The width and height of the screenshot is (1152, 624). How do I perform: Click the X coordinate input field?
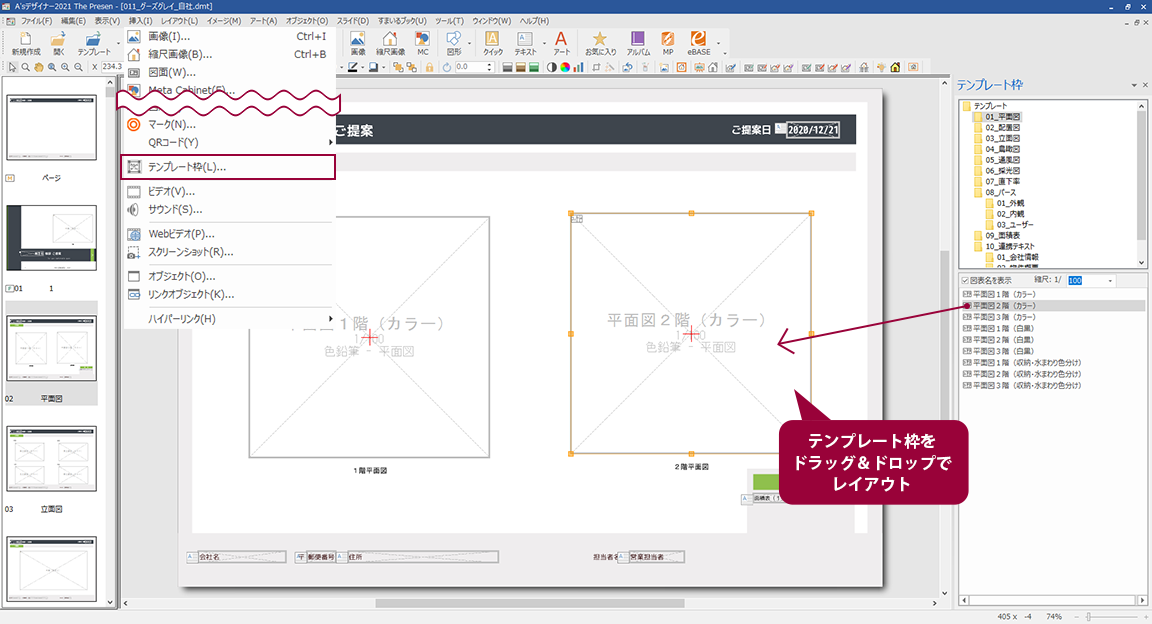111,67
